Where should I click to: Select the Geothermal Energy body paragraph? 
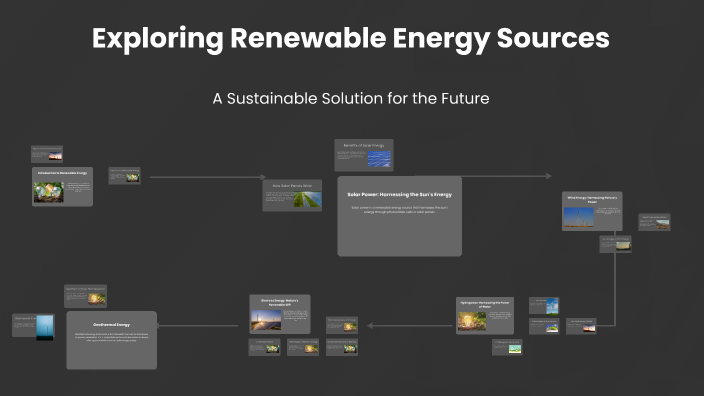[111, 337]
